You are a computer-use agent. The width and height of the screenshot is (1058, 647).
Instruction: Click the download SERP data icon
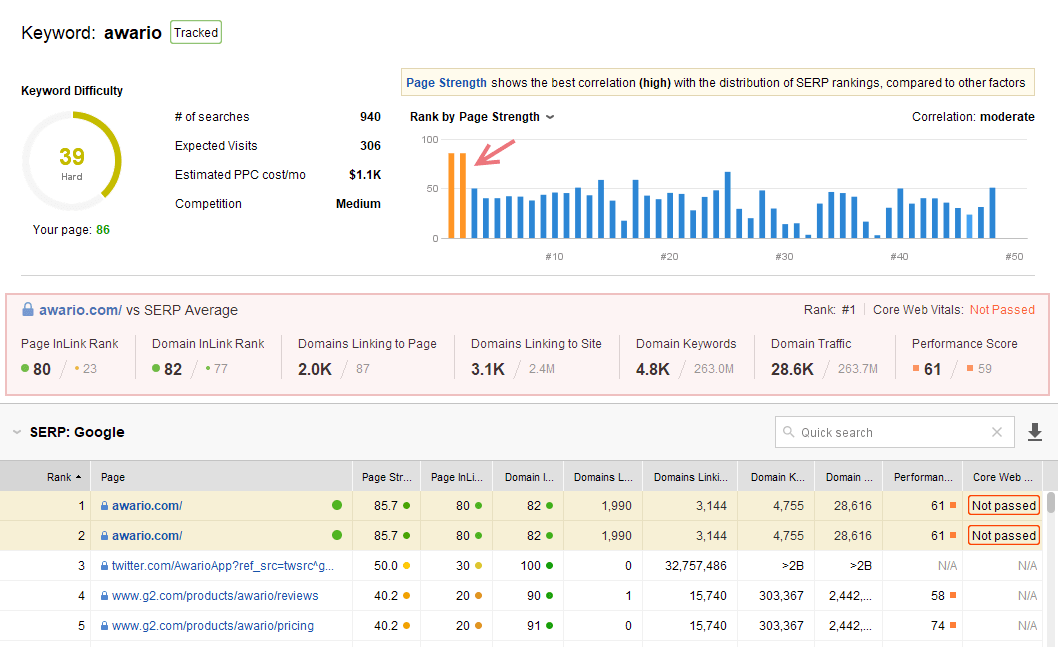tap(1034, 432)
